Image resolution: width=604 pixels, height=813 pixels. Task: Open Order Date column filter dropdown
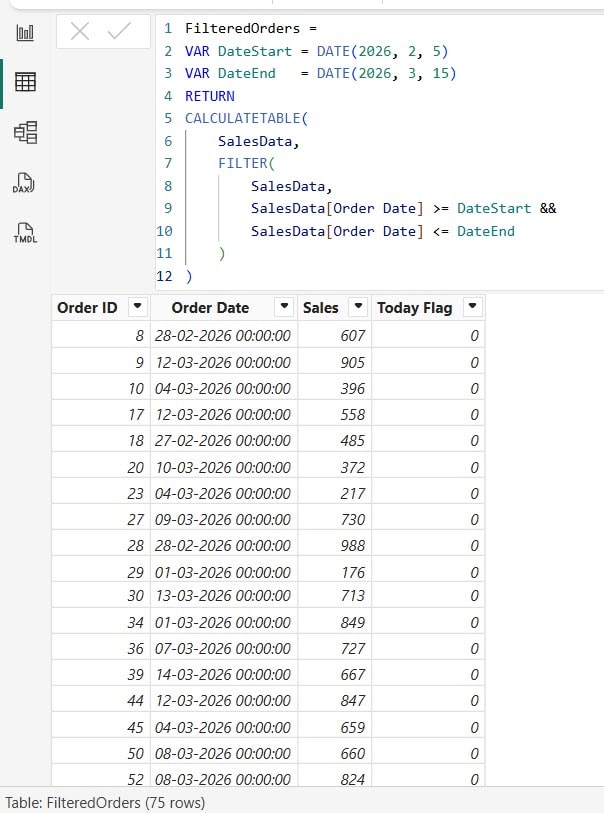coord(284,306)
